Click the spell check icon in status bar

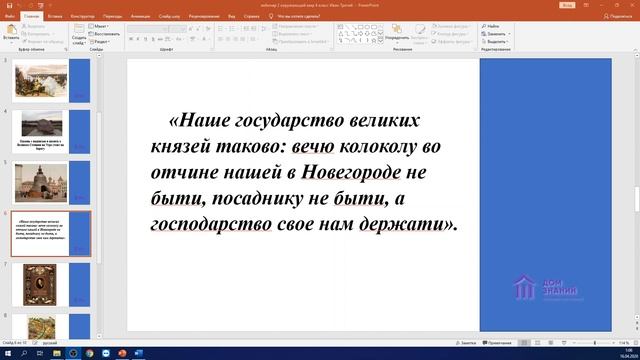[35, 343]
